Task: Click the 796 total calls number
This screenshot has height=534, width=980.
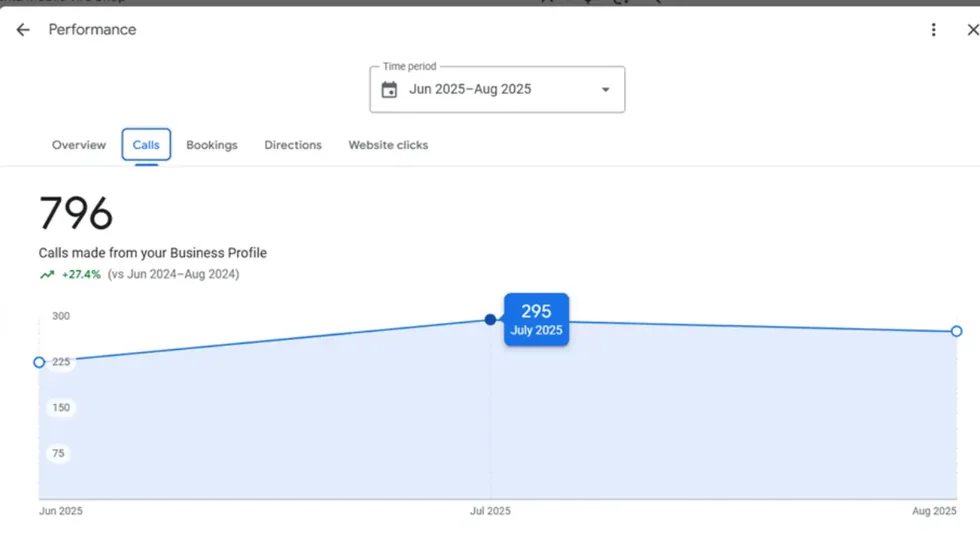Action: (76, 213)
